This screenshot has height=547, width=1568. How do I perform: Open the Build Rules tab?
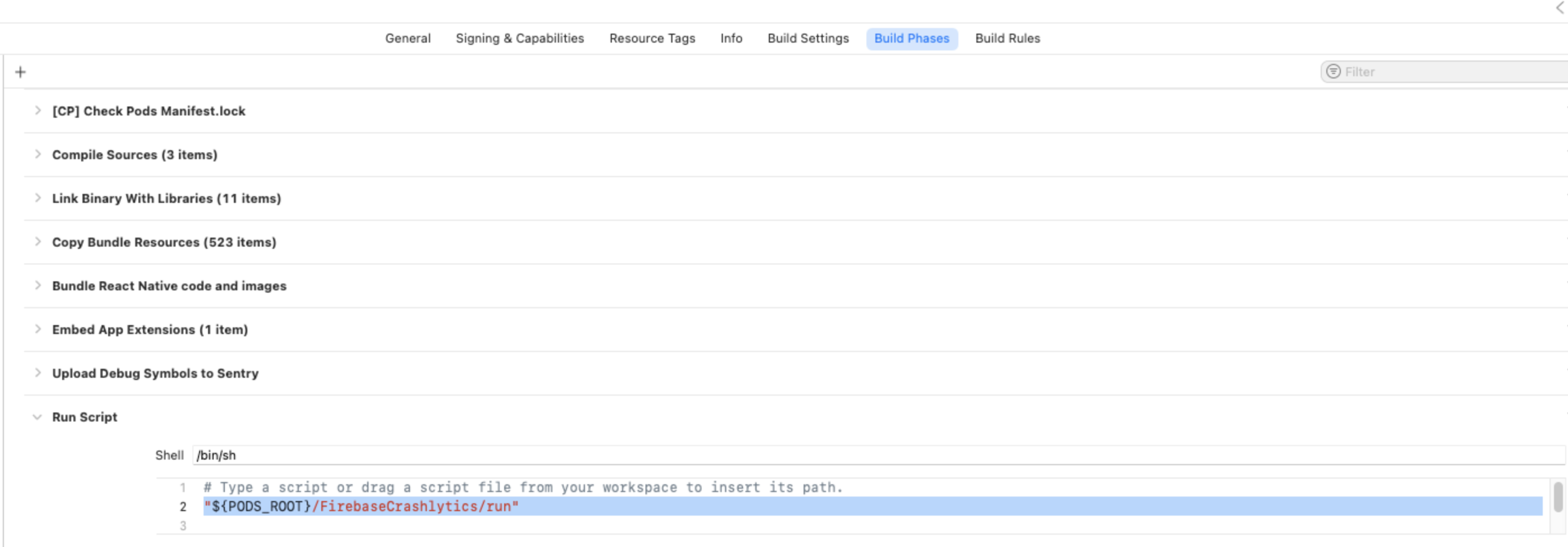(1007, 38)
